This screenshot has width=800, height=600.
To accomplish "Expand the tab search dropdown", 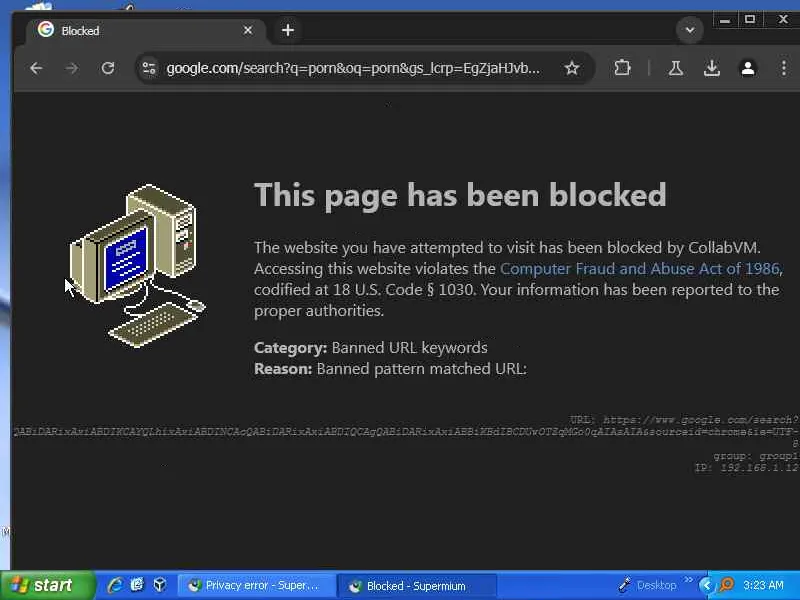I will (690, 30).
